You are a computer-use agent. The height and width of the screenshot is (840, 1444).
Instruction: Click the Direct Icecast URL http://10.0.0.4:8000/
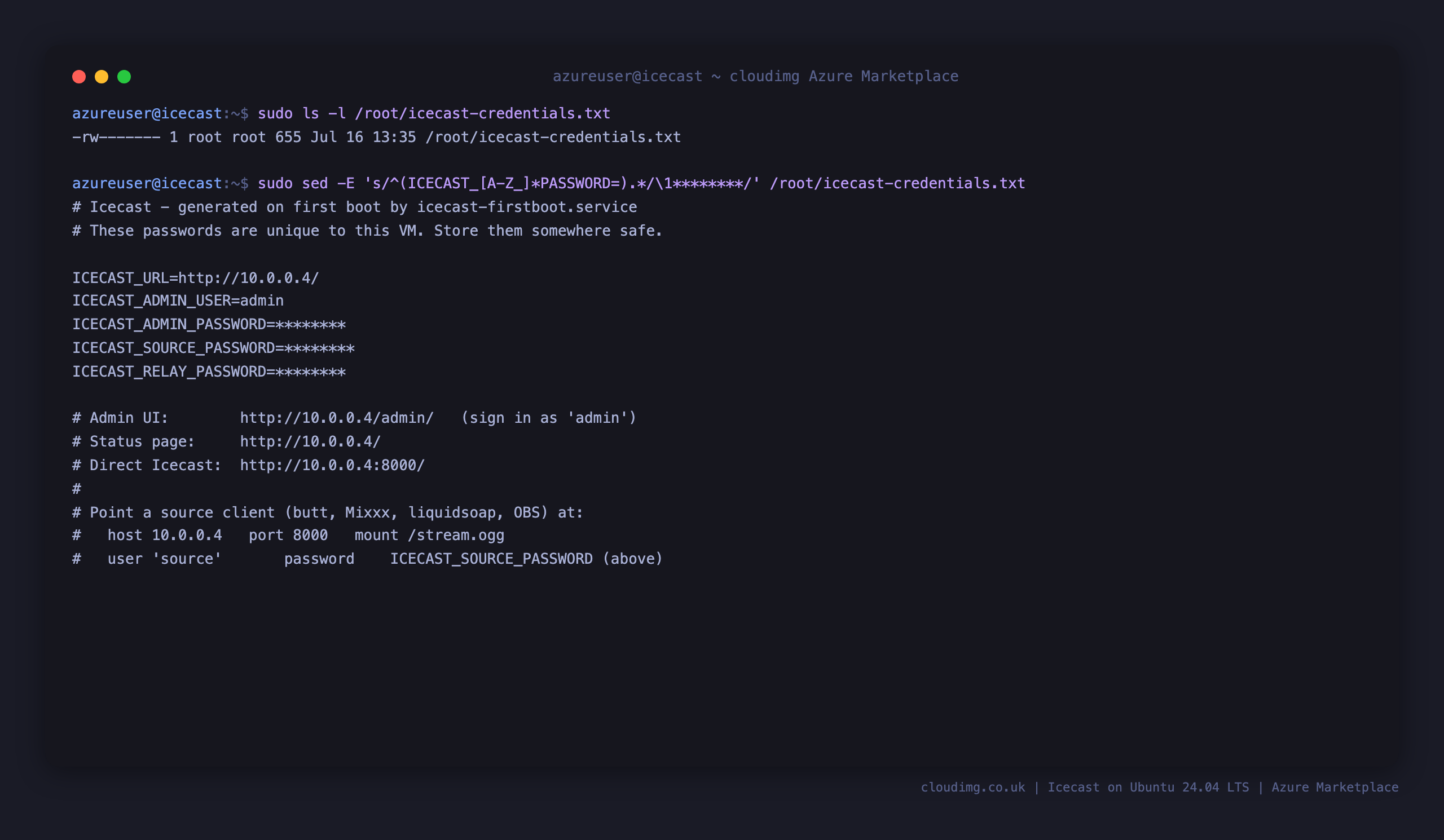332,465
